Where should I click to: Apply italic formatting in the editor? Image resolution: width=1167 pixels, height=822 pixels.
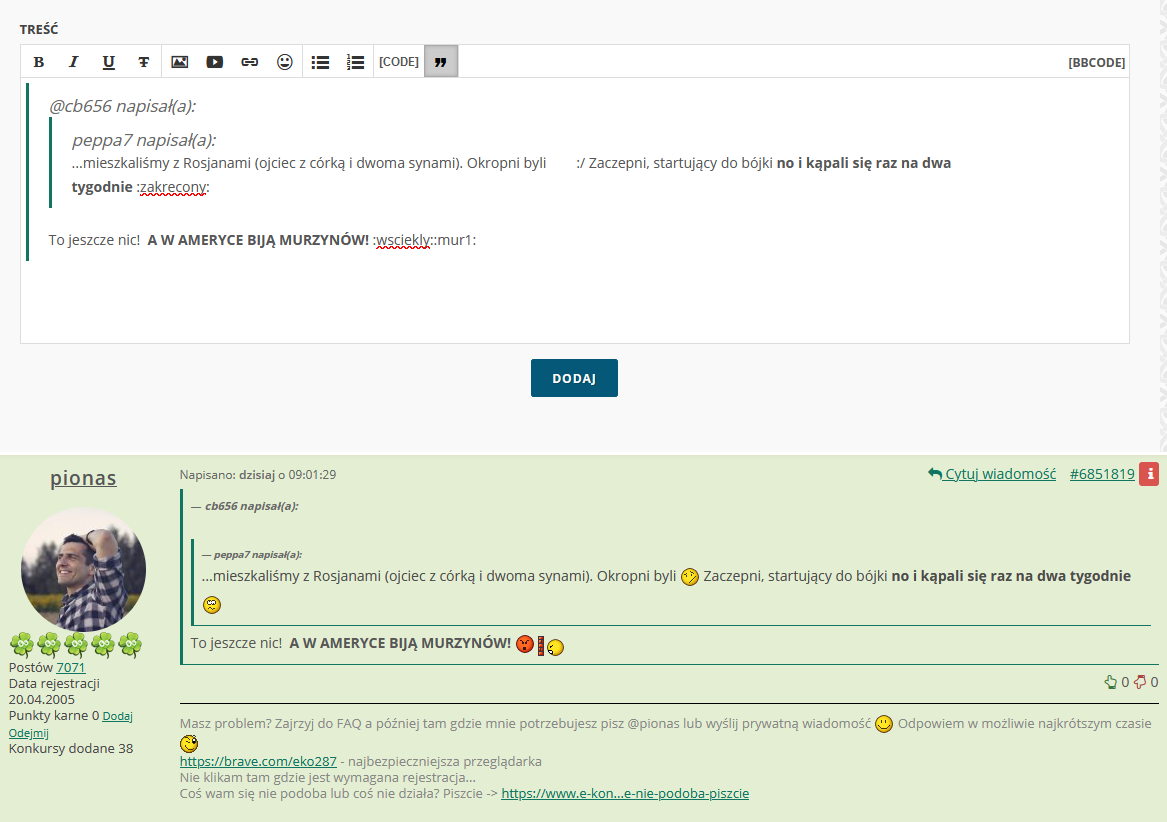73,62
